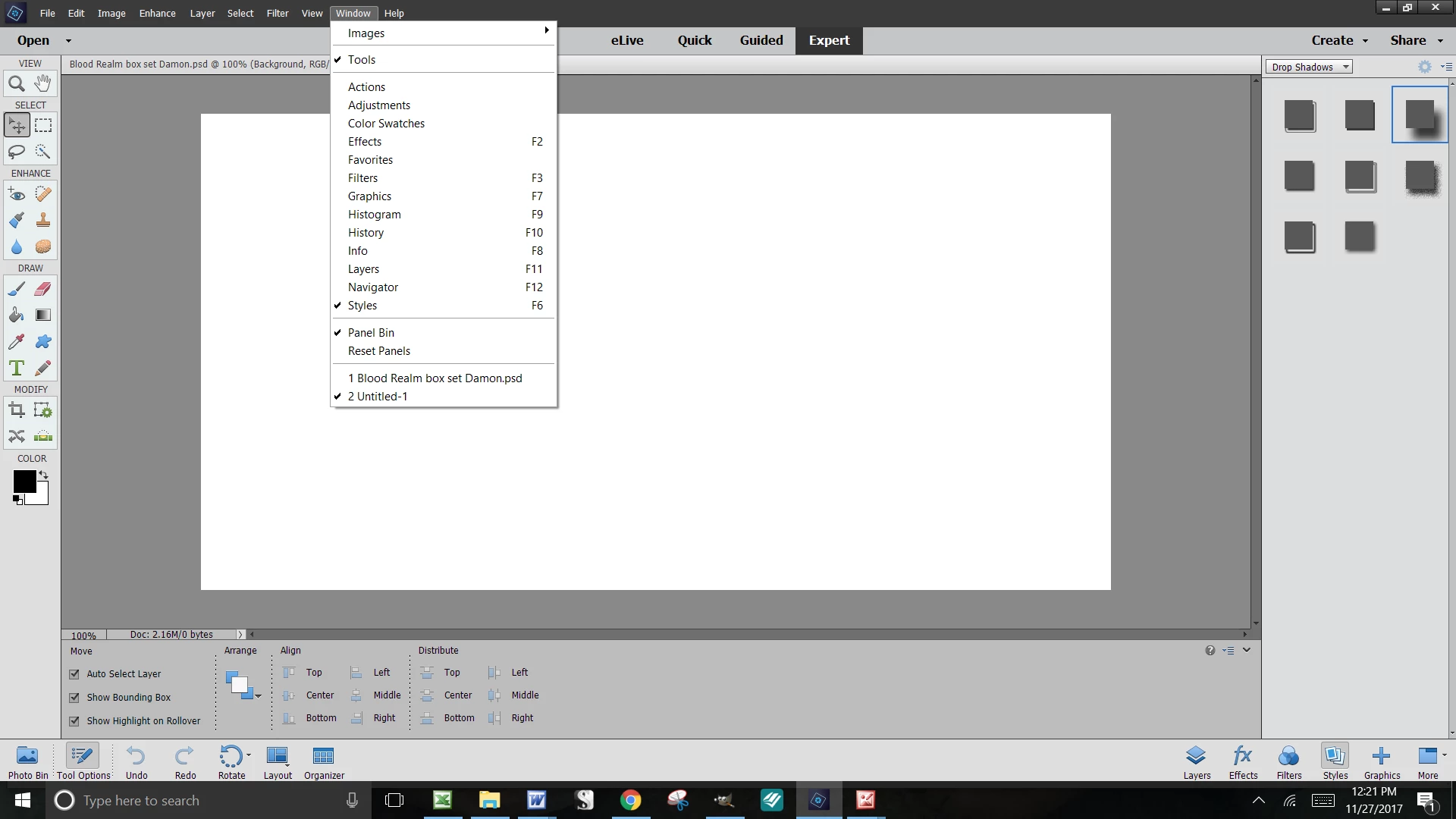Viewport: 1456px width, 819px height.
Task: Select the Horizontal Type tool
Action: click(16, 369)
